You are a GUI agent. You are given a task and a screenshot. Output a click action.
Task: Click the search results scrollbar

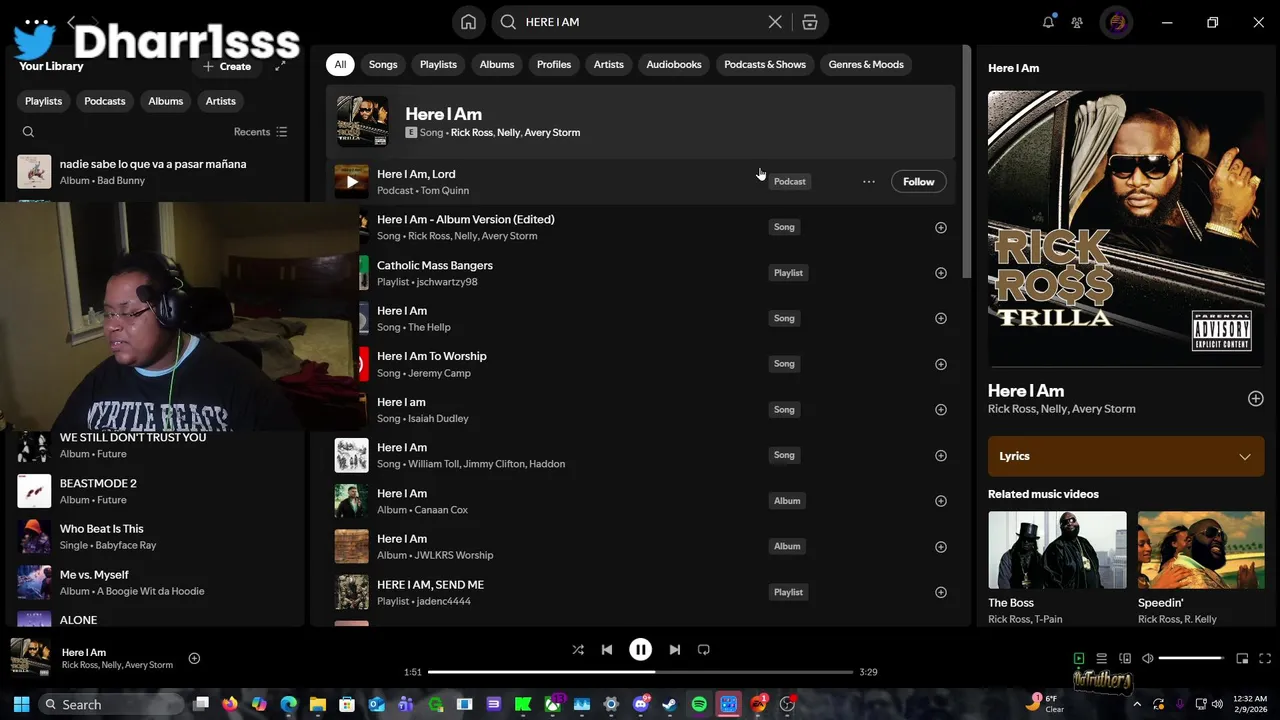[966, 162]
